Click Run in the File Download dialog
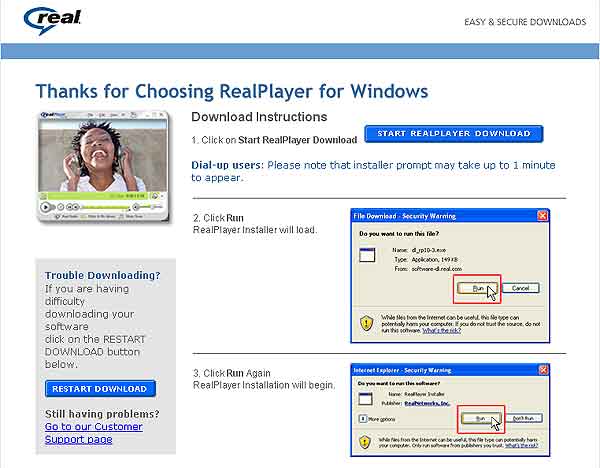This screenshot has width=600, height=468. click(477, 288)
